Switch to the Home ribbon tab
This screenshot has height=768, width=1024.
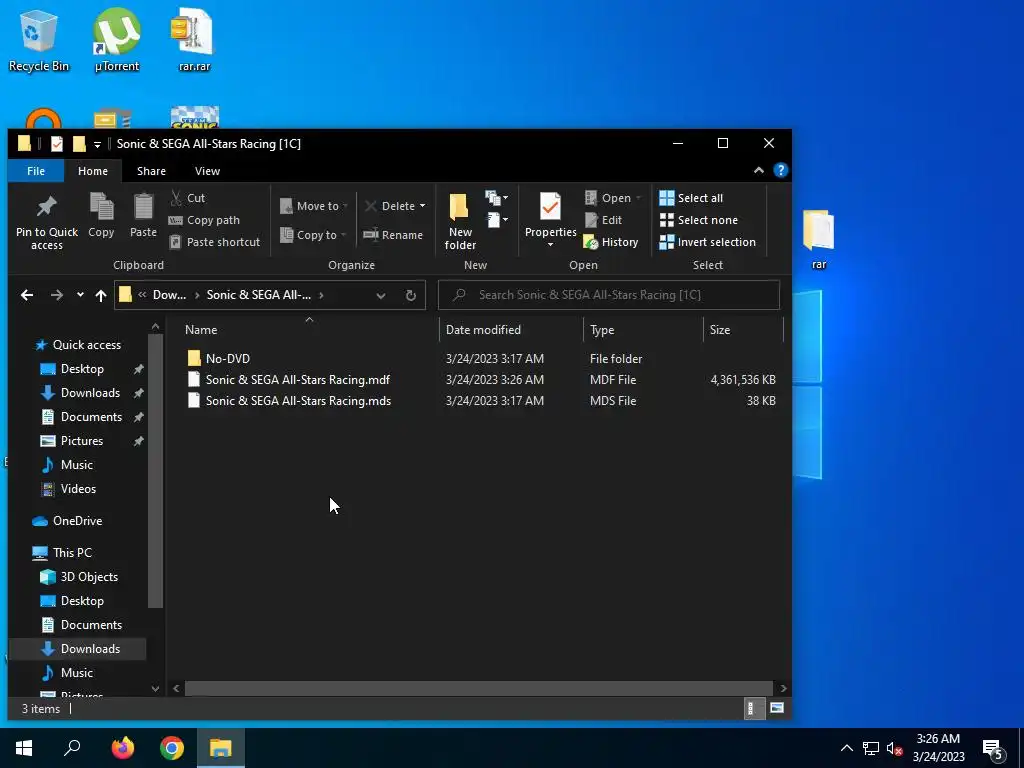(x=93, y=171)
